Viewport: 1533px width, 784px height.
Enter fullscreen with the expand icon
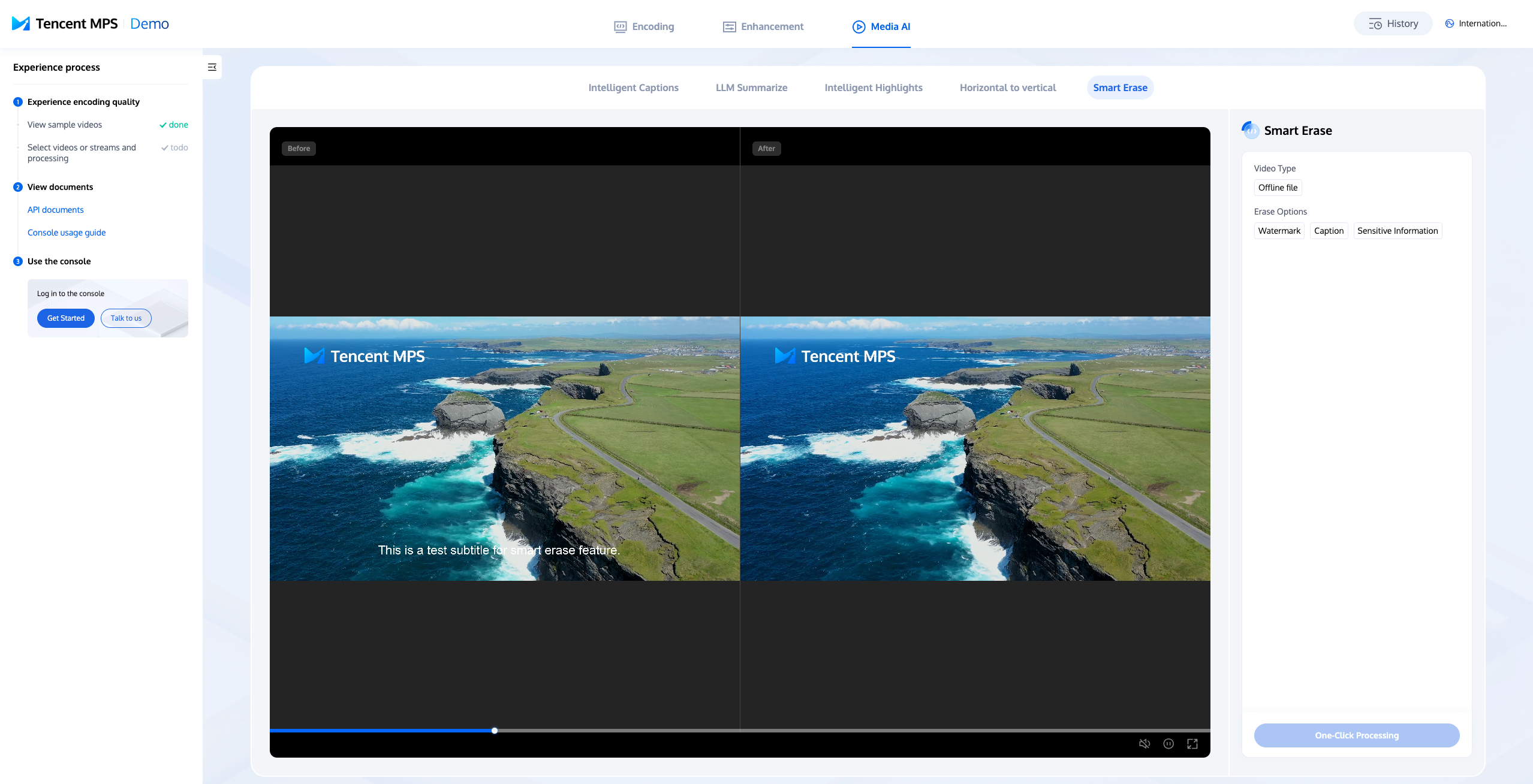[1192, 743]
